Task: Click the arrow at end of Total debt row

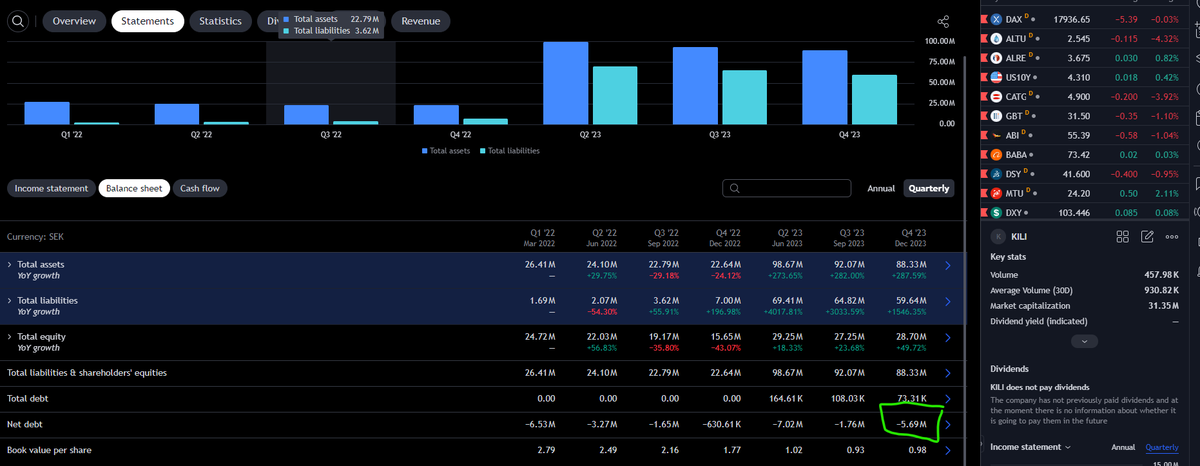Action: [948, 399]
